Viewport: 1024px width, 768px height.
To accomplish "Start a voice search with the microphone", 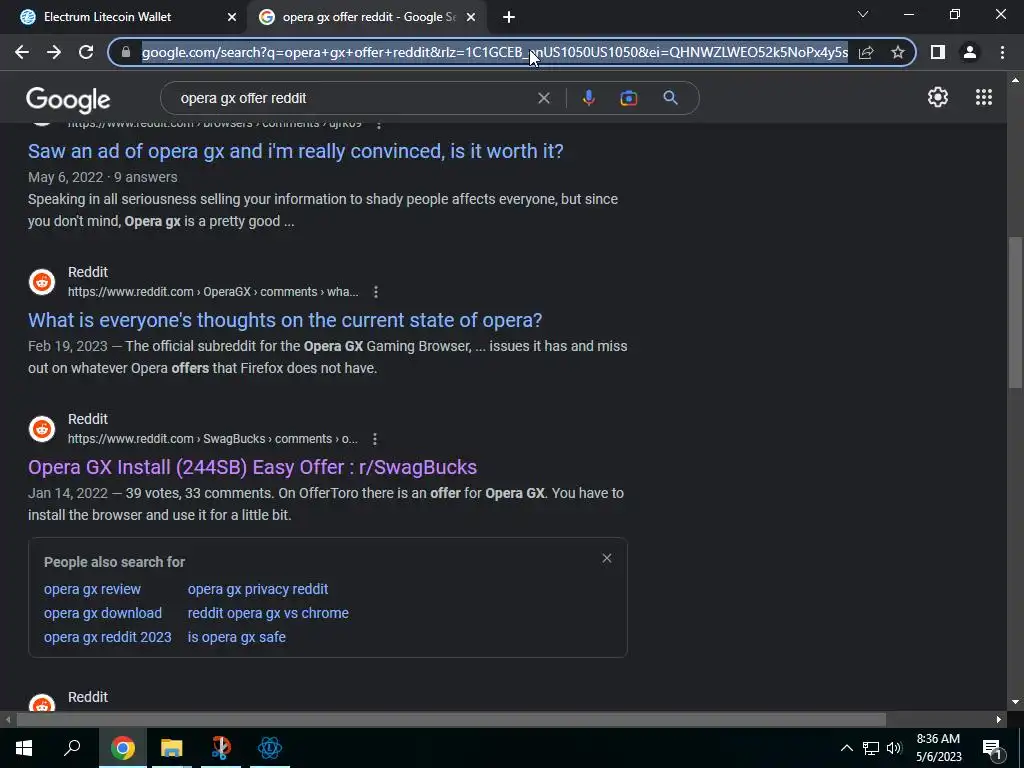I will [588, 98].
